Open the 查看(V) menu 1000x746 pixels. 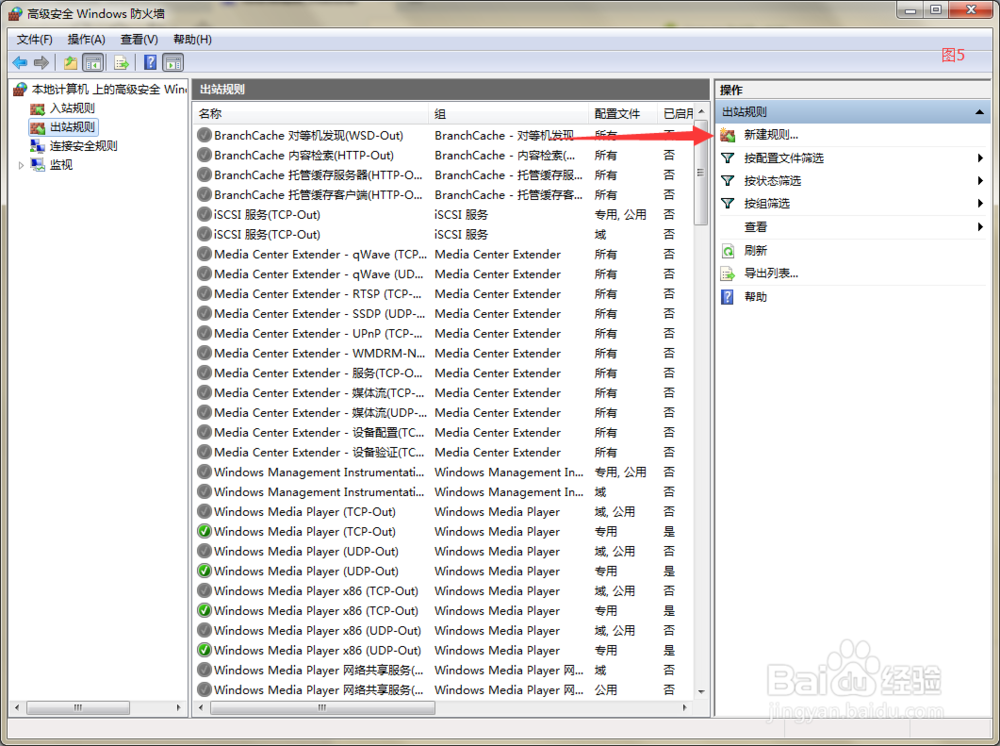coord(139,40)
